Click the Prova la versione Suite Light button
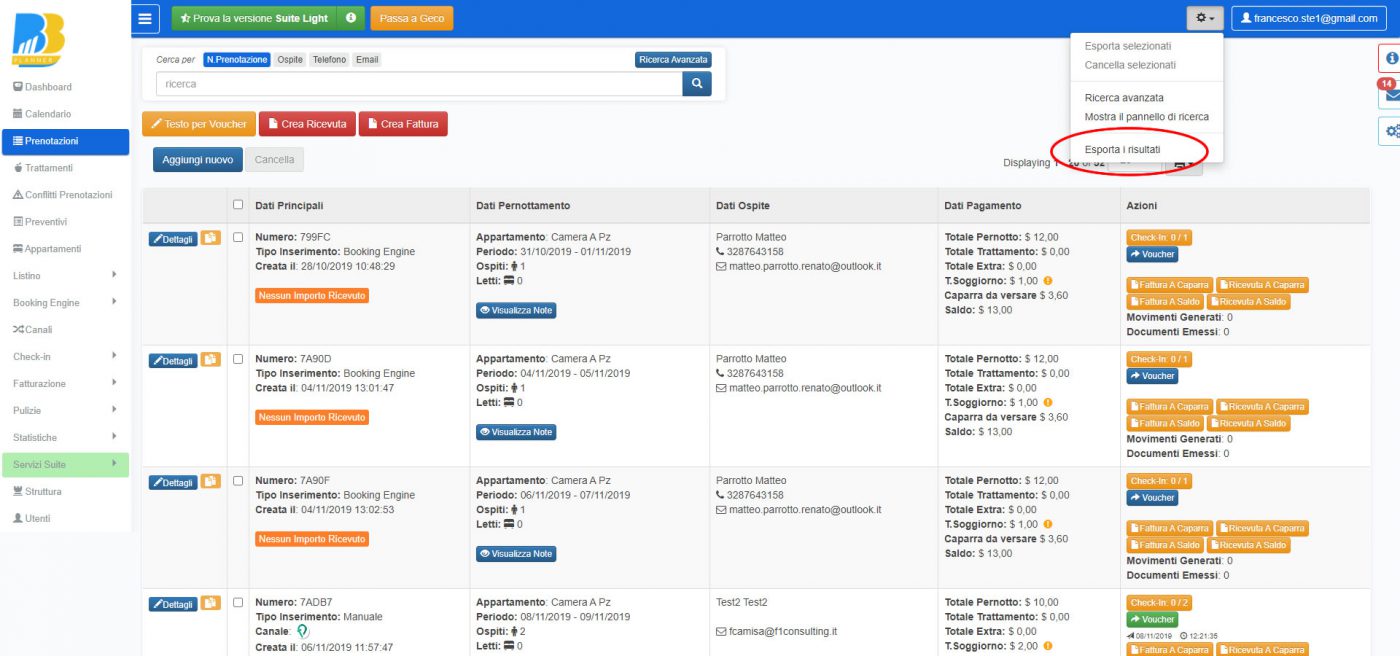Viewport: 1400px width, 656px height. pos(255,18)
